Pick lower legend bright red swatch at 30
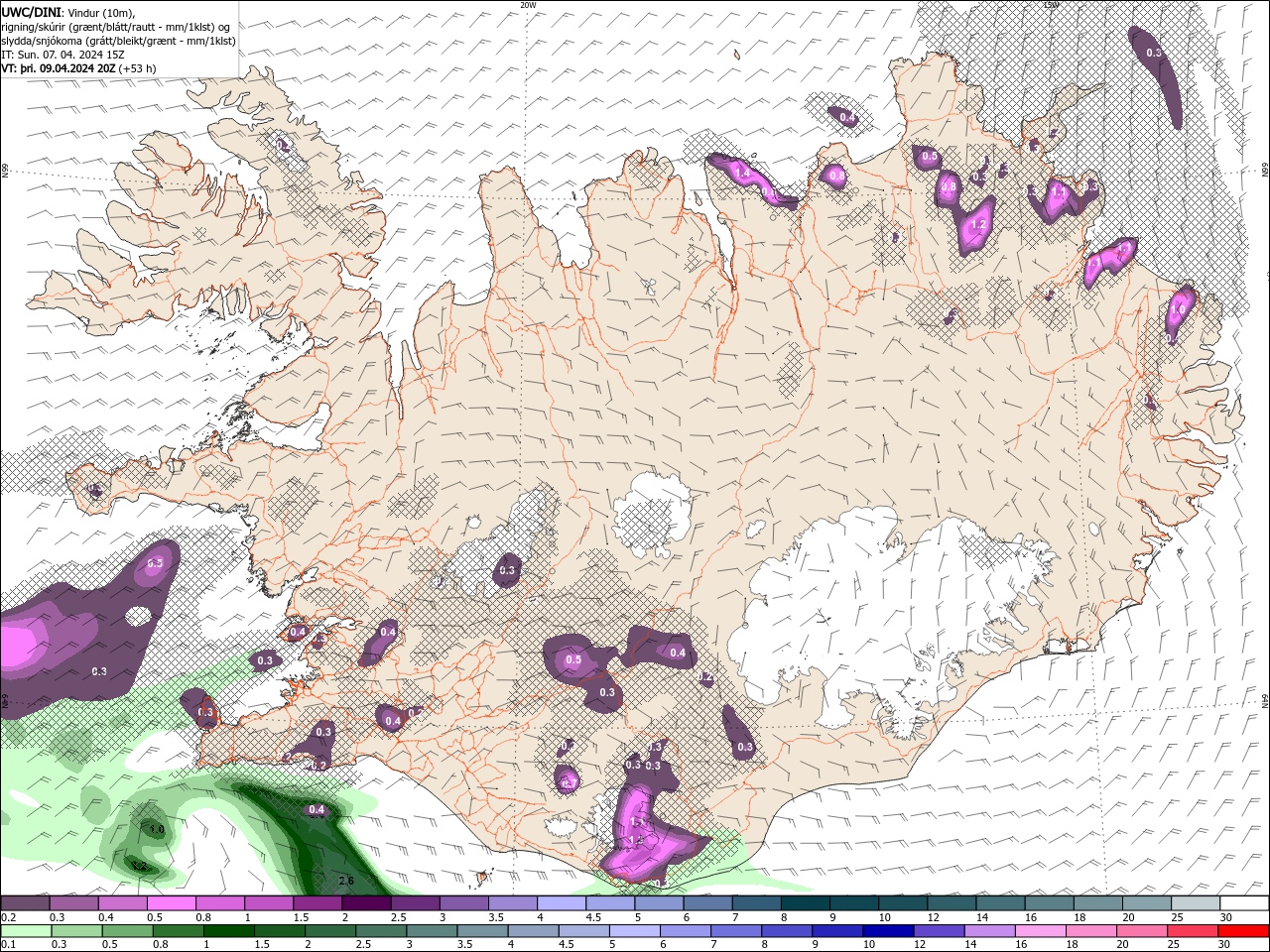 click(1243, 931)
